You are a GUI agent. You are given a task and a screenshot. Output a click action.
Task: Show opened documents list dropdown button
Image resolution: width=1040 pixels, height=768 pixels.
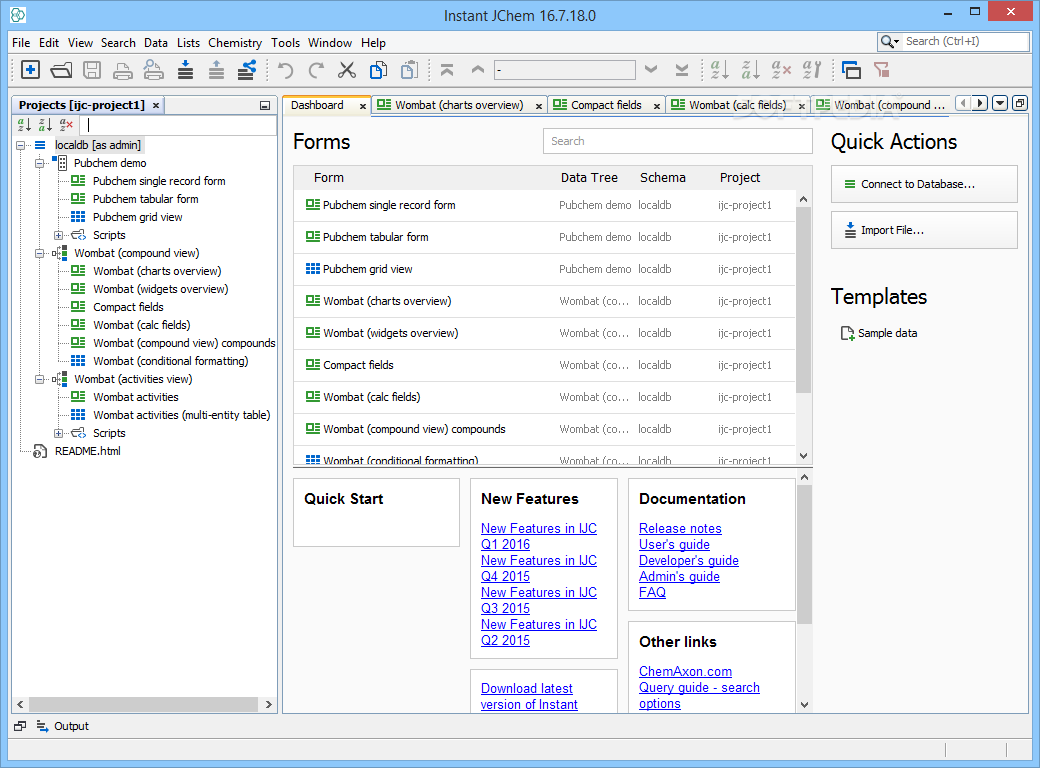(1000, 103)
